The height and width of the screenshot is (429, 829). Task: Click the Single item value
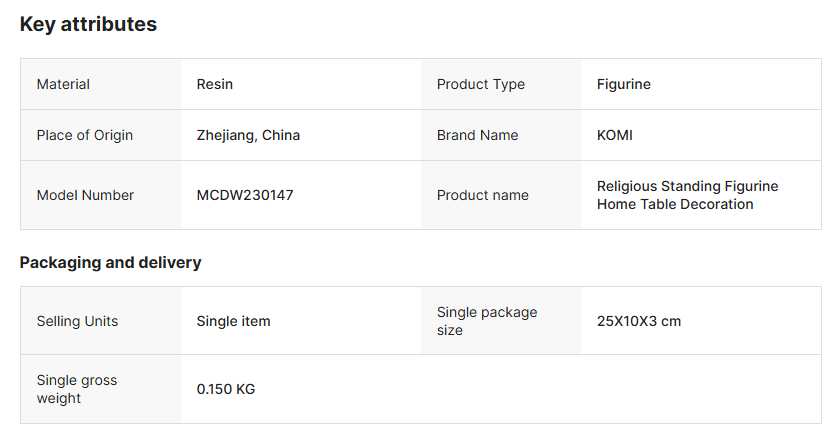pos(233,321)
